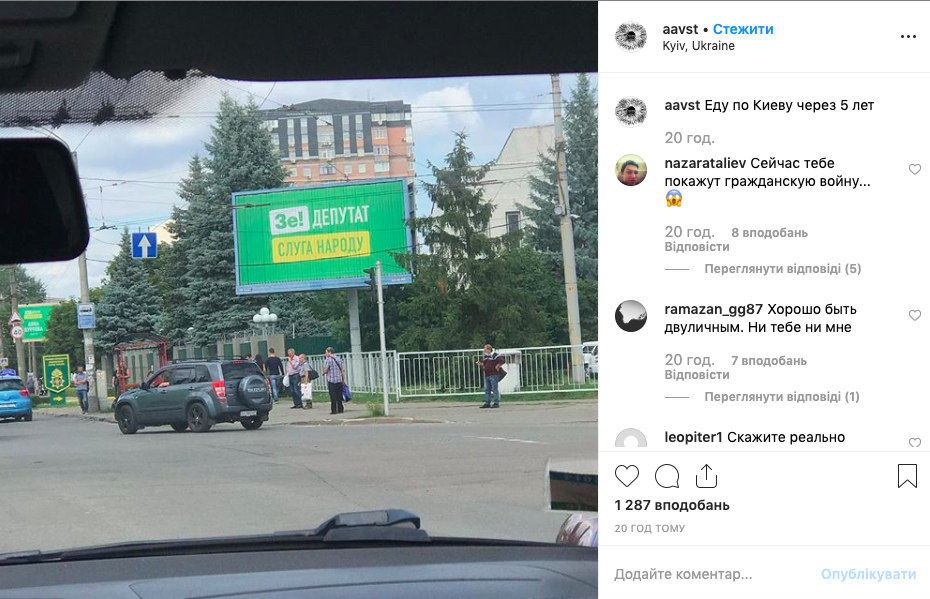
Task: Open nazarataliev's profile avatar
Action: [630, 170]
